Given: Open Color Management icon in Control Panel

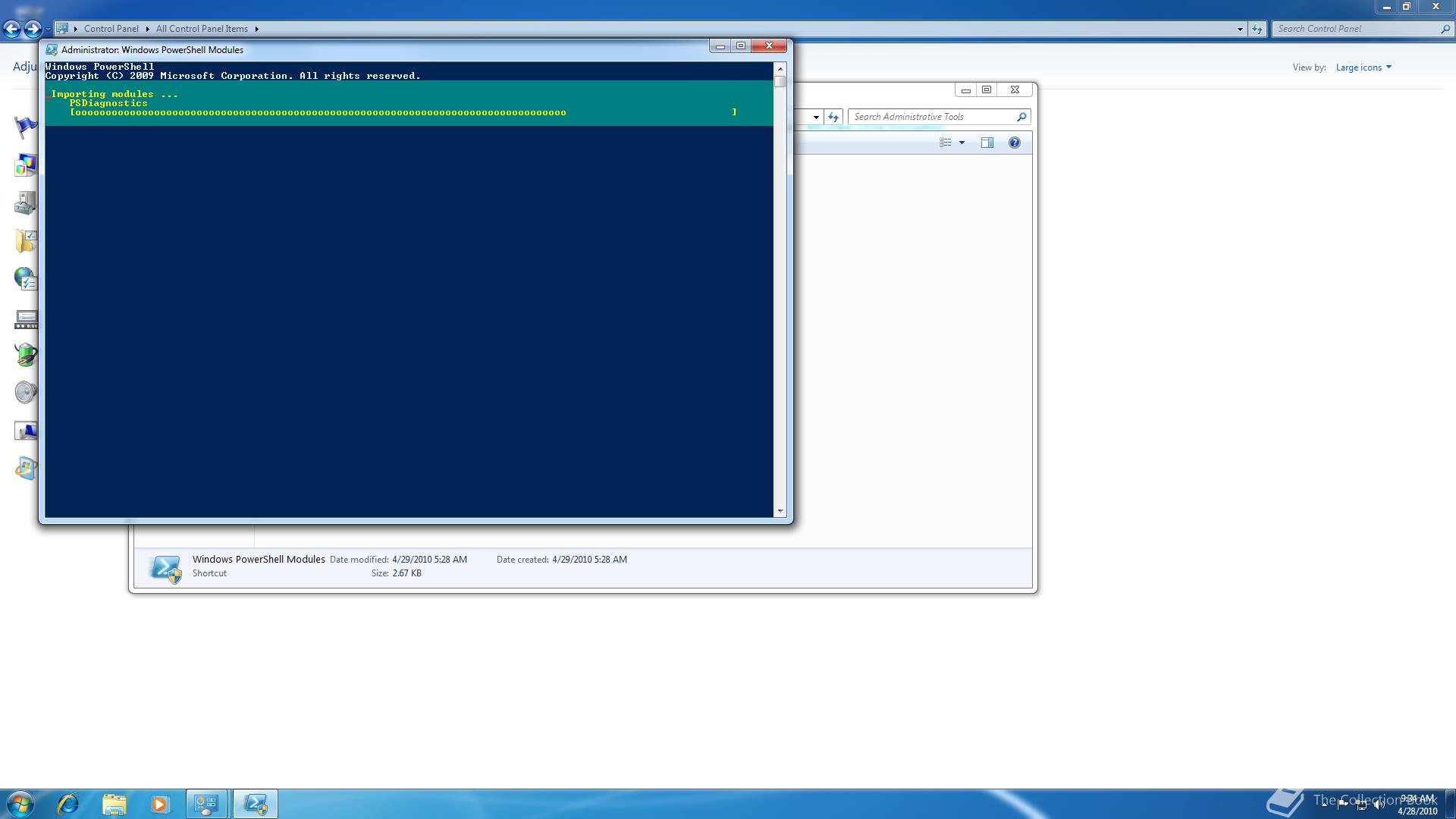Looking at the screenshot, I should click(x=25, y=165).
